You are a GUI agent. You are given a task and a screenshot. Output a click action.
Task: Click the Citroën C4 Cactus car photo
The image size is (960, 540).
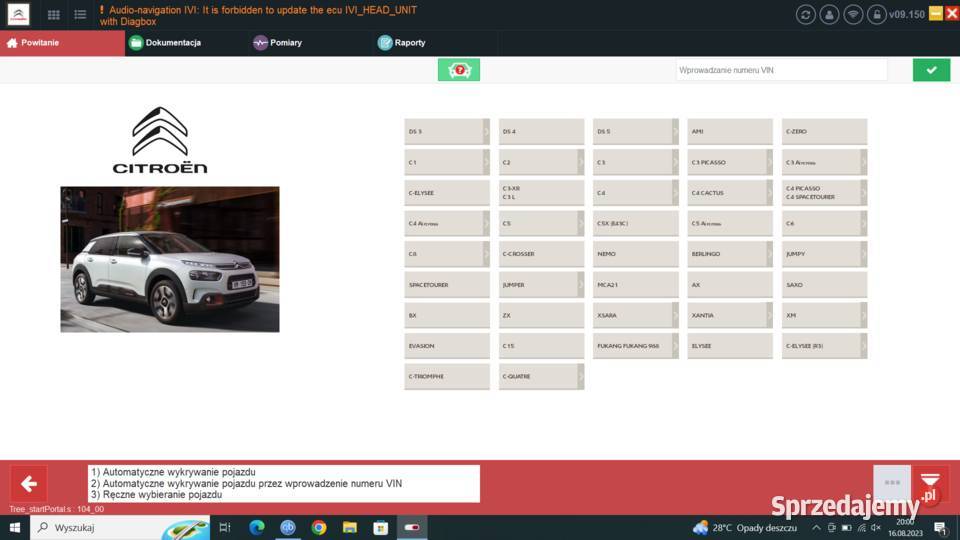tap(170, 259)
